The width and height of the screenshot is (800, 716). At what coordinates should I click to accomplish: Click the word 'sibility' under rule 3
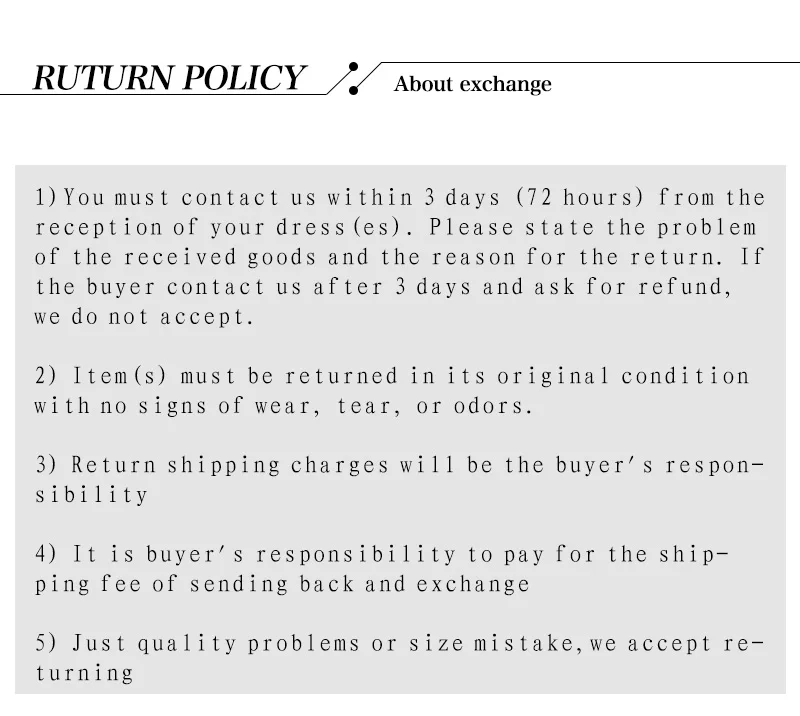(x=91, y=495)
